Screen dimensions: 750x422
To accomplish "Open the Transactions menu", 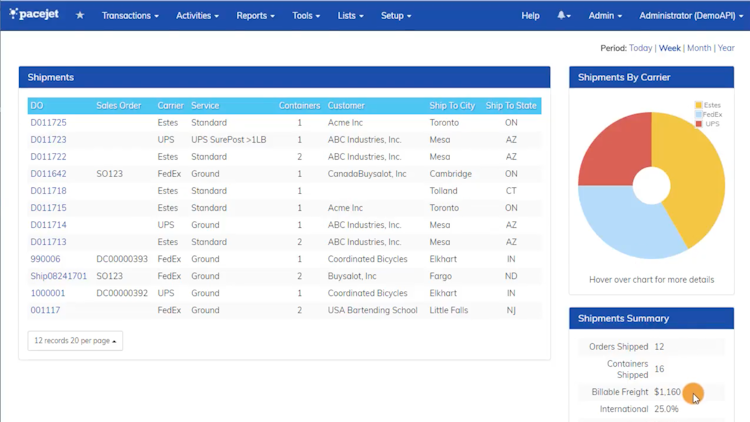I will pyautogui.click(x=130, y=16).
